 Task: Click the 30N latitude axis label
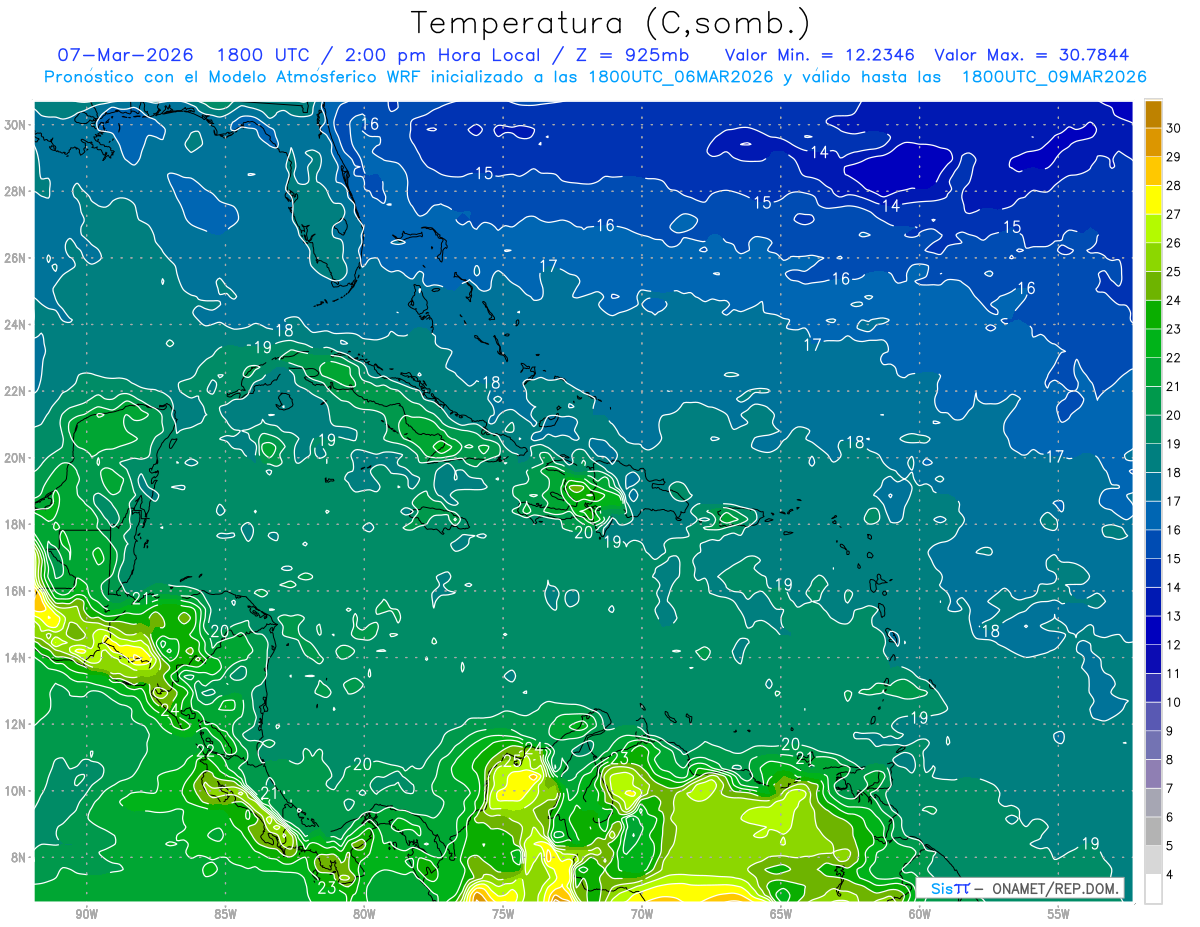15,125
